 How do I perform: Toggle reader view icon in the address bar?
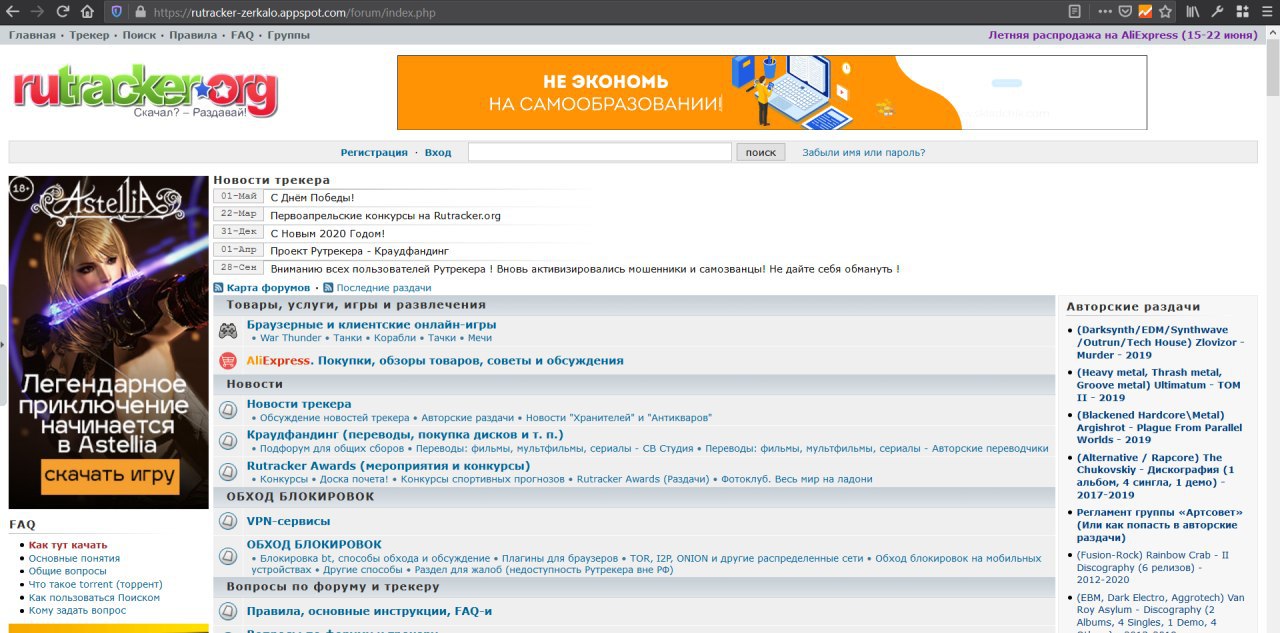tap(1075, 12)
